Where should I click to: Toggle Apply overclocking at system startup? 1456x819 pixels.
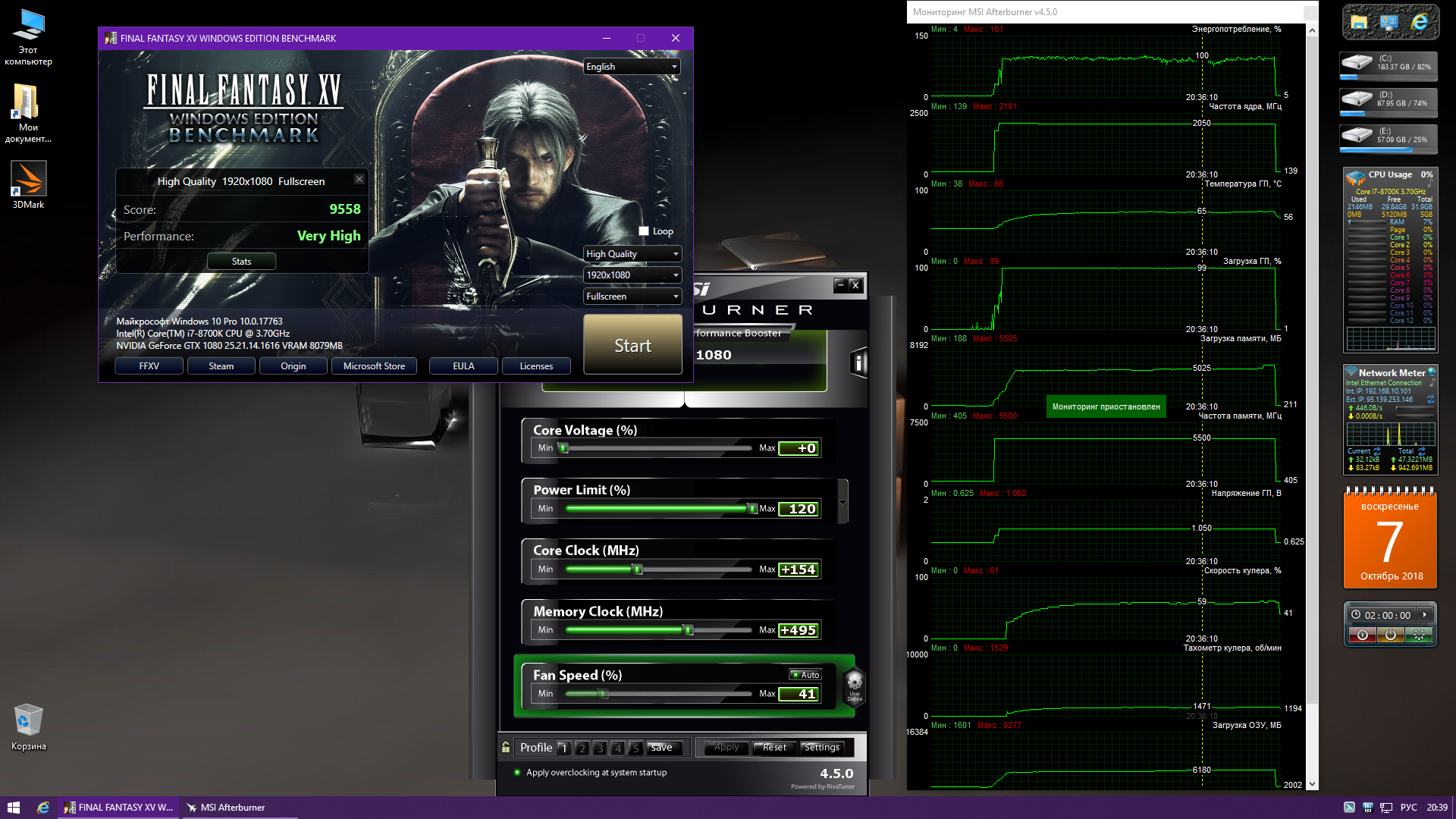(x=517, y=773)
